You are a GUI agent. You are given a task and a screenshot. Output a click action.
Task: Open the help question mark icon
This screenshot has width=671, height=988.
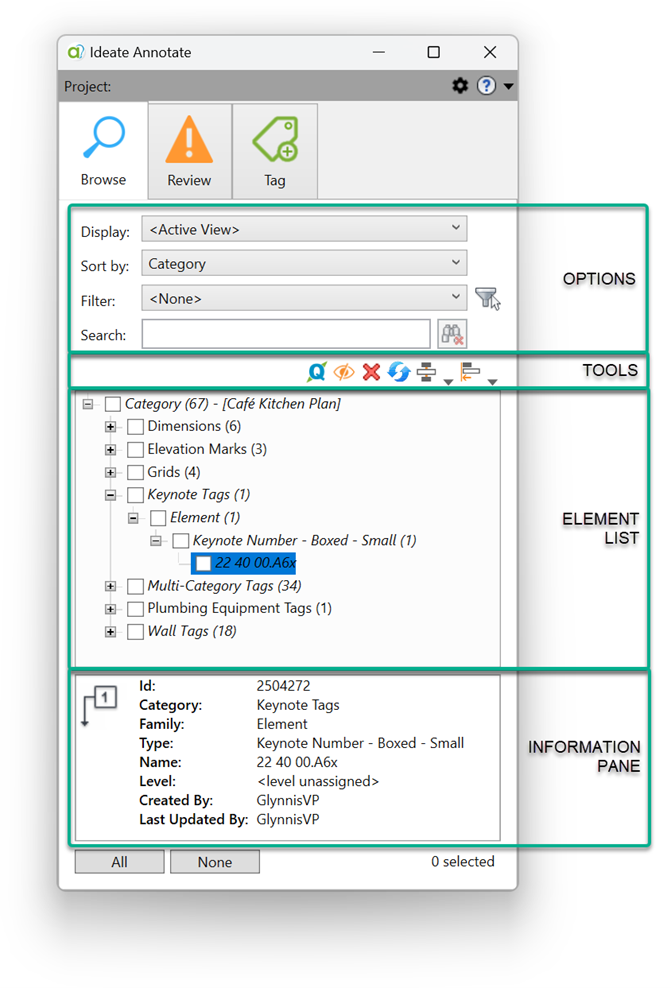(x=486, y=86)
